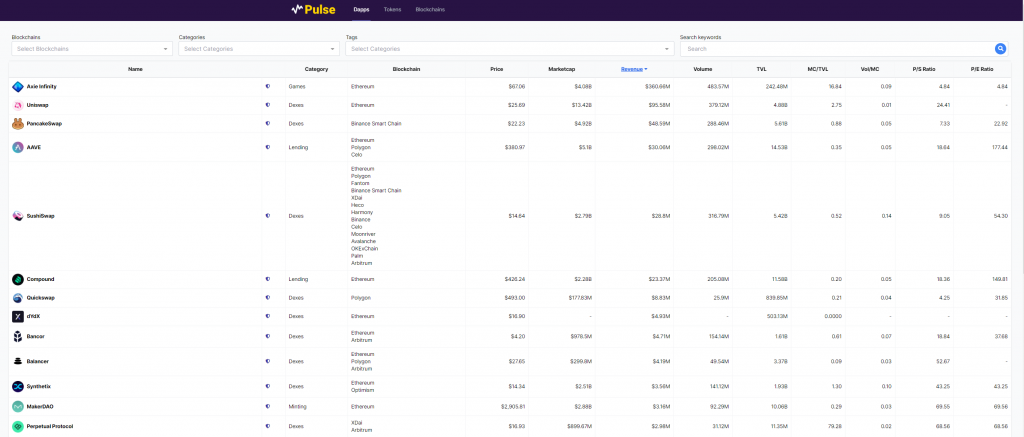Open the Axie Infinity dapp name
The width and height of the screenshot is (1024, 437).
tap(42, 86)
